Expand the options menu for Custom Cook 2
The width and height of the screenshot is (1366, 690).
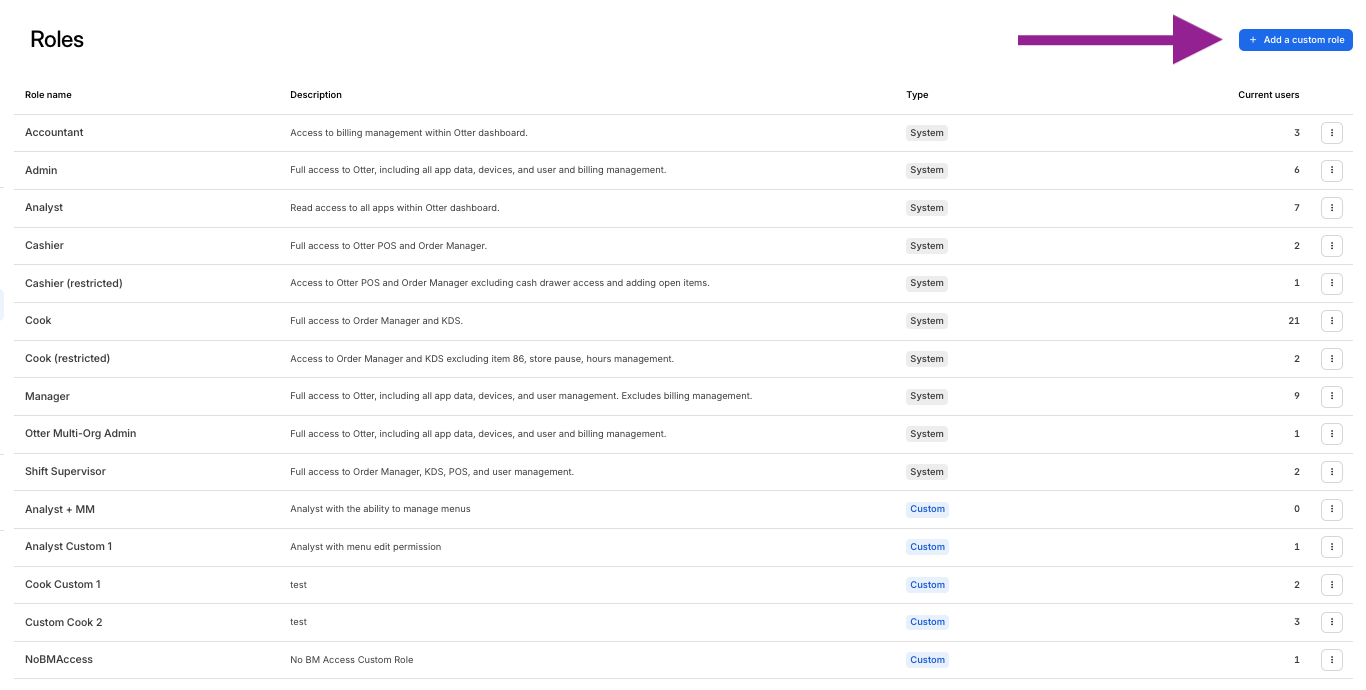pos(1331,622)
